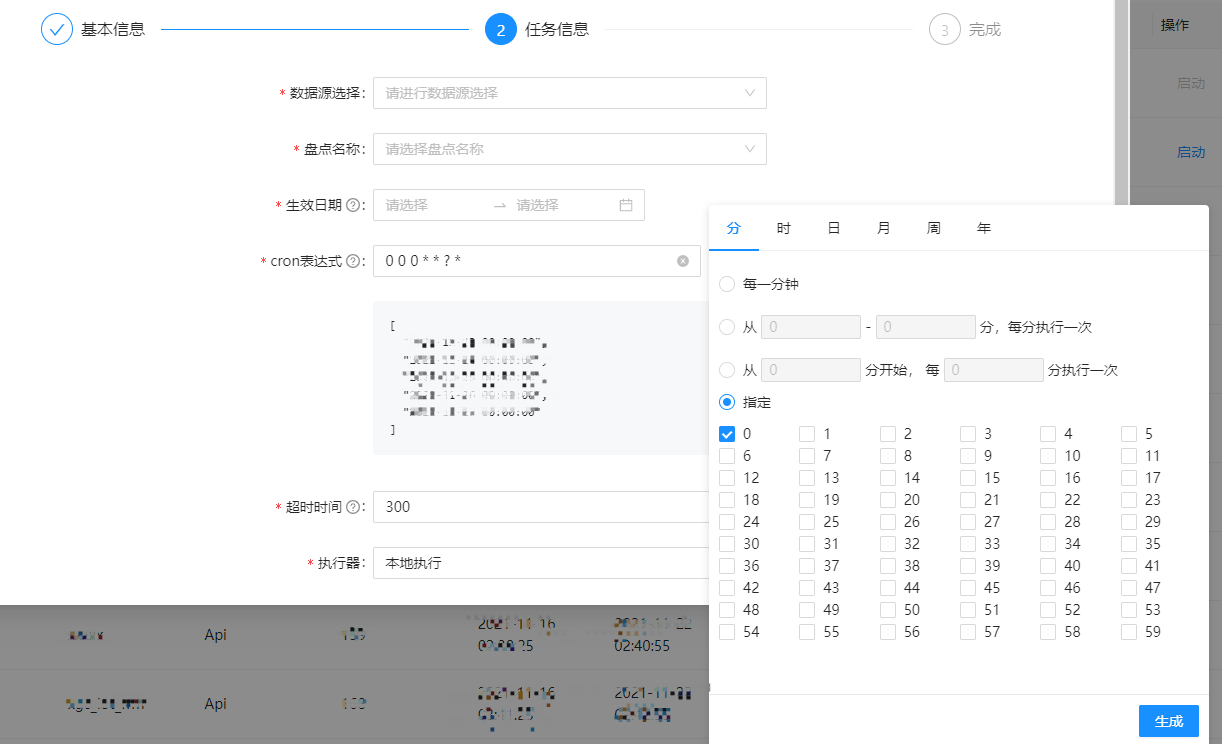Switch to the 周 tab

point(934,228)
